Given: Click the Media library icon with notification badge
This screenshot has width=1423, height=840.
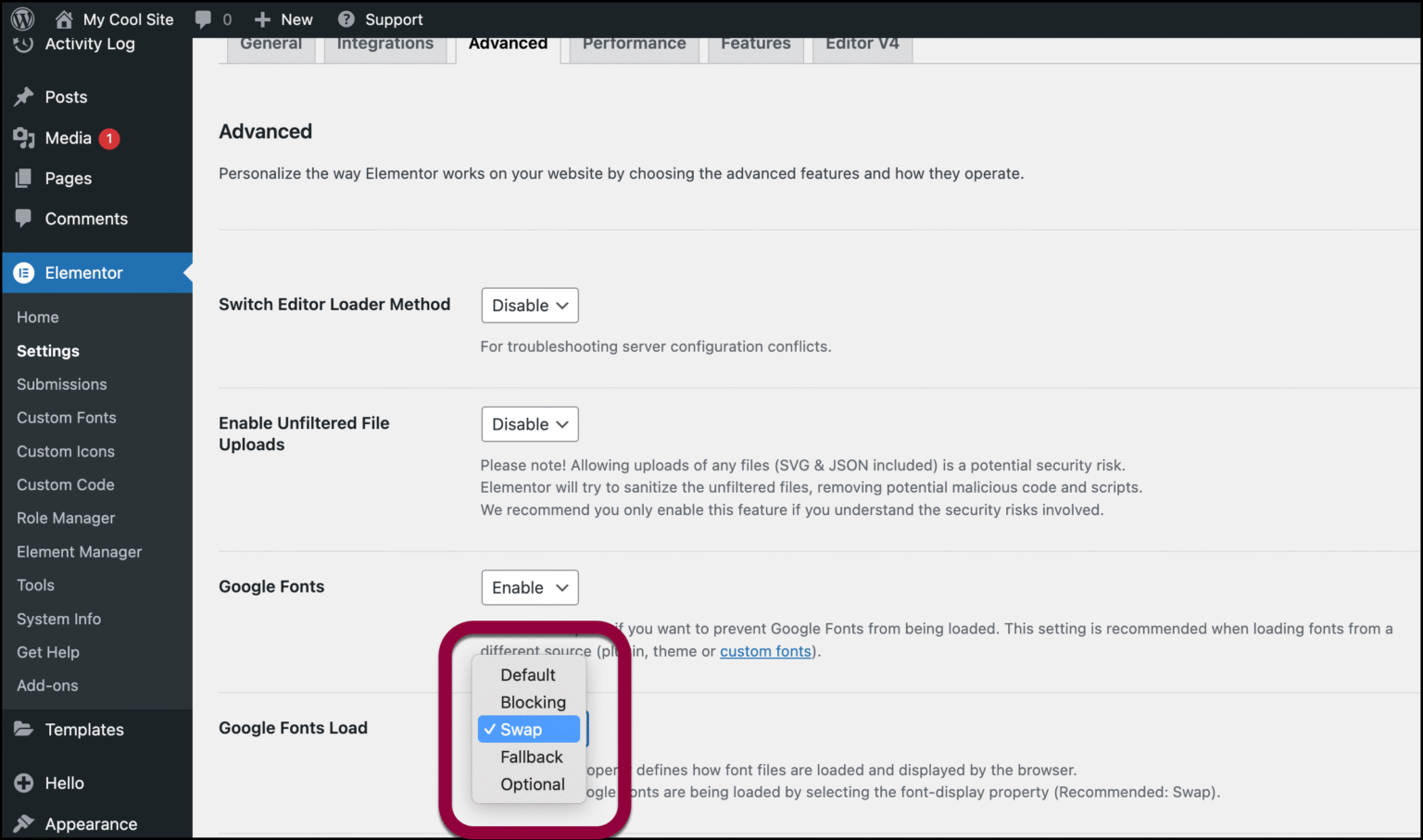Looking at the screenshot, I should [x=24, y=138].
